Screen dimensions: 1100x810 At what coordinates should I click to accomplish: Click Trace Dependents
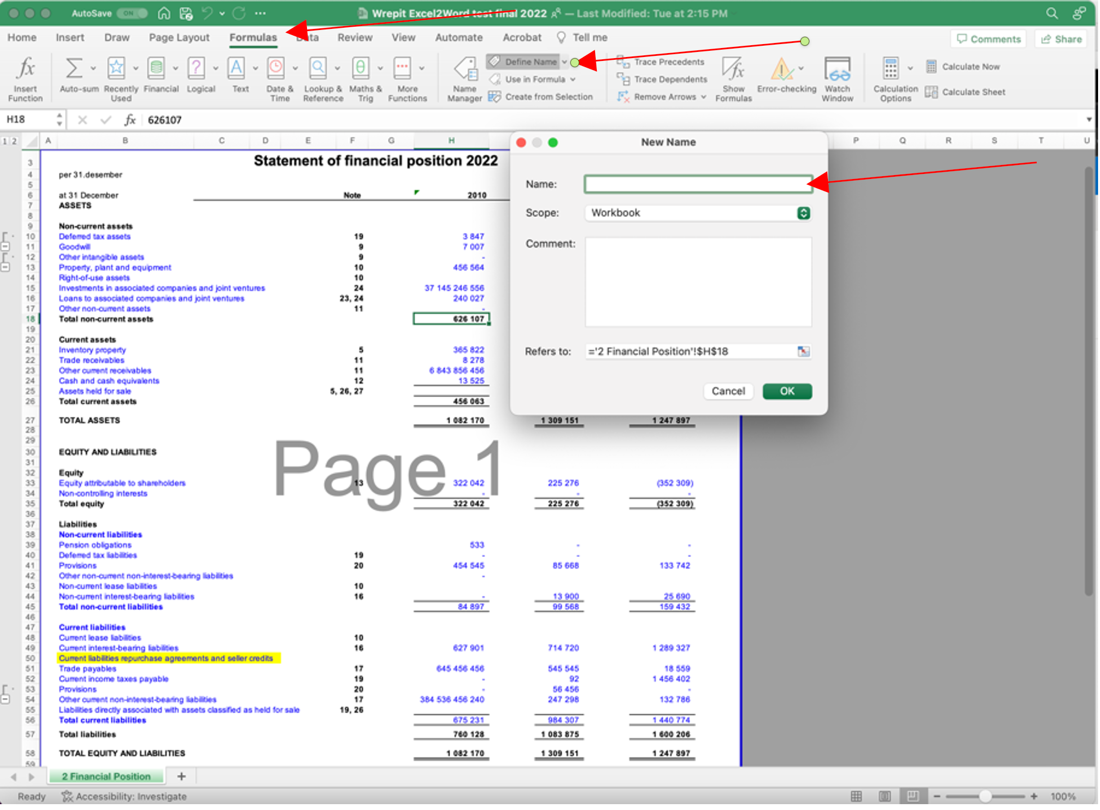click(x=662, y=79)
